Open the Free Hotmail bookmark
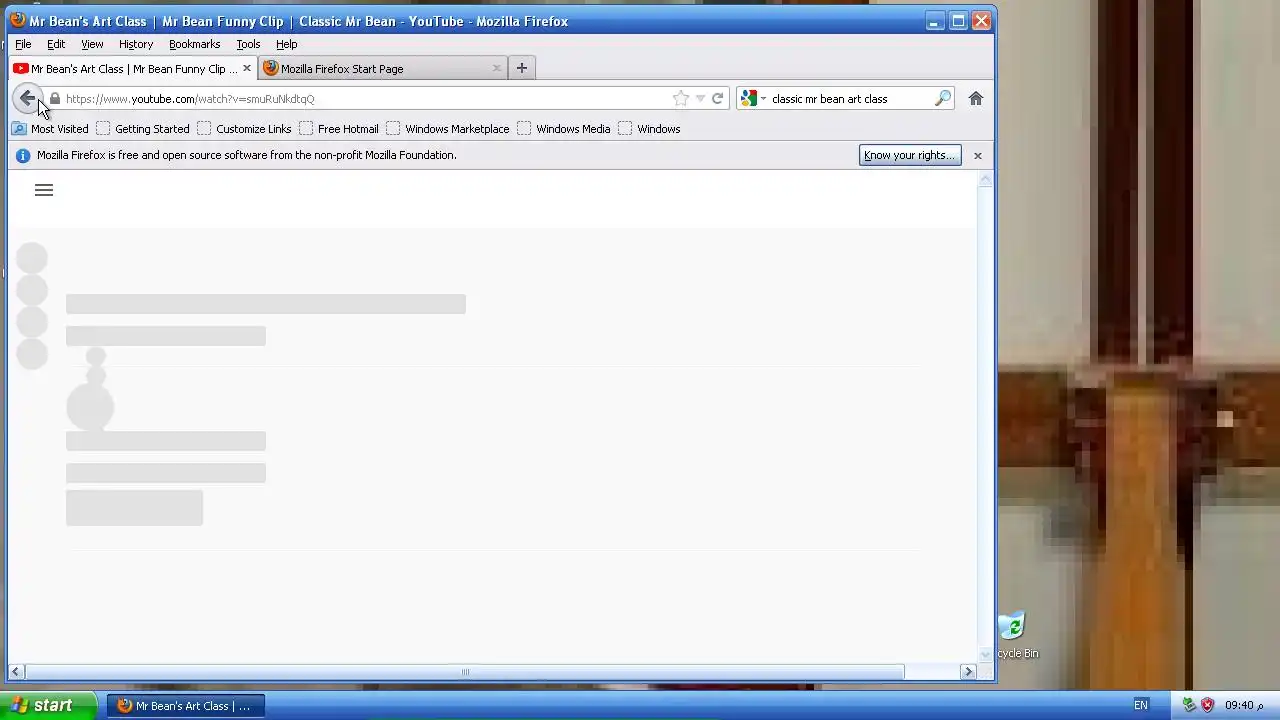Image resolution: width=1280 pixels, height=720 pixels. tap(338, 129)
